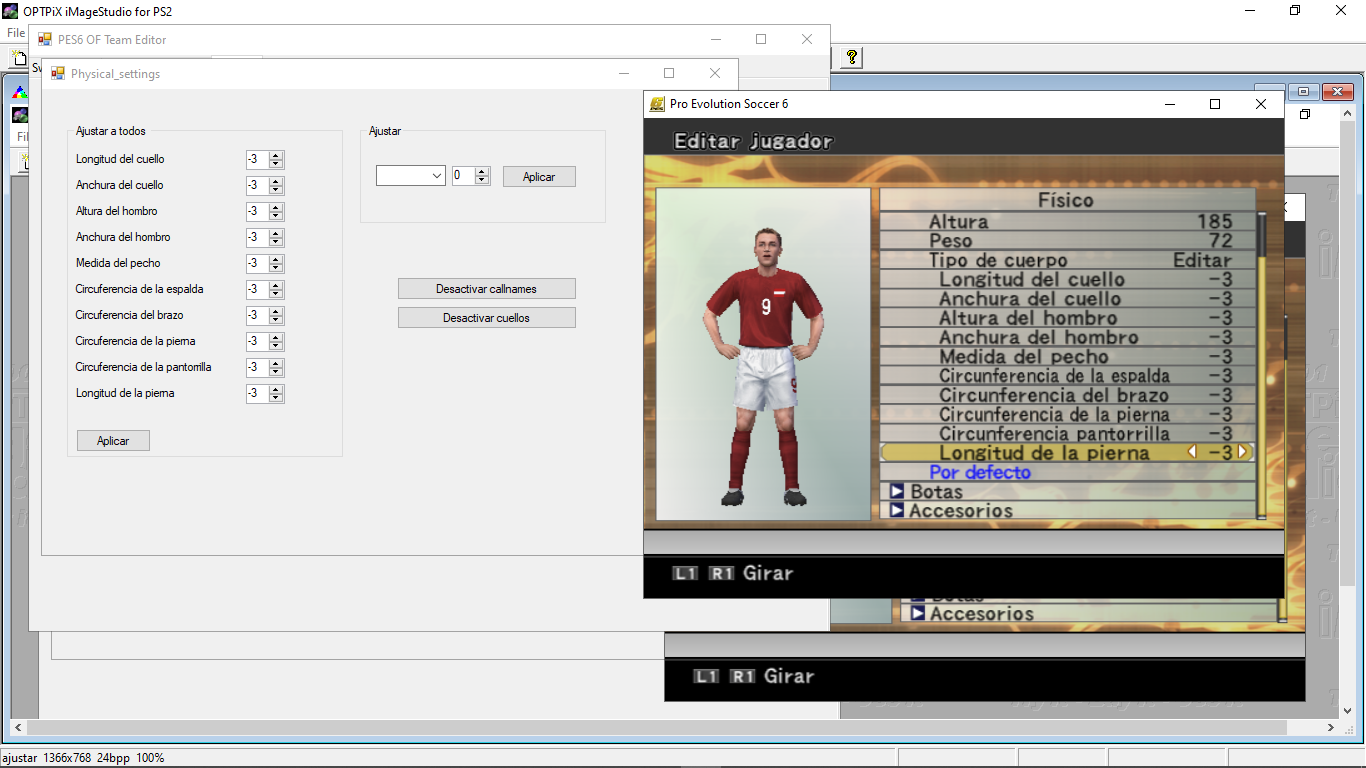Click left arrow beside Longitud de la pierna value
The image size is (1366, 768).
[x=1192, y=452]
